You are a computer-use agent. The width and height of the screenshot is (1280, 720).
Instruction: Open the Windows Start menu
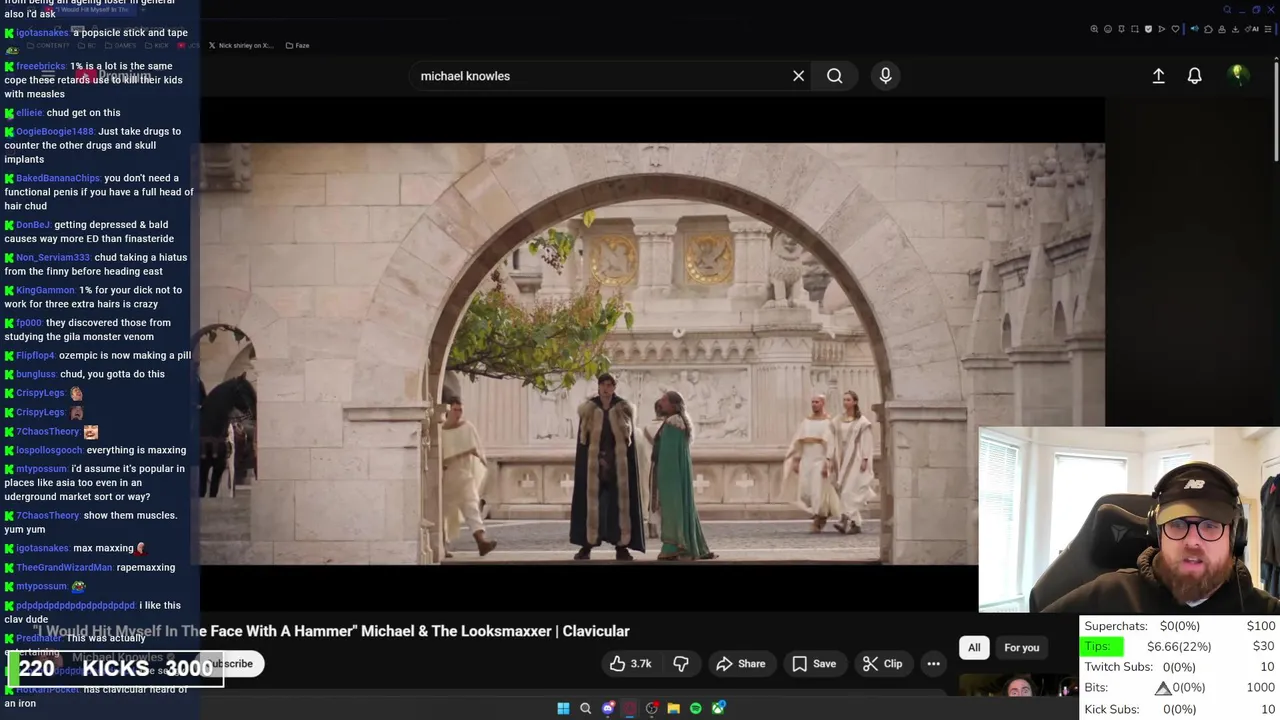[563, 708]
